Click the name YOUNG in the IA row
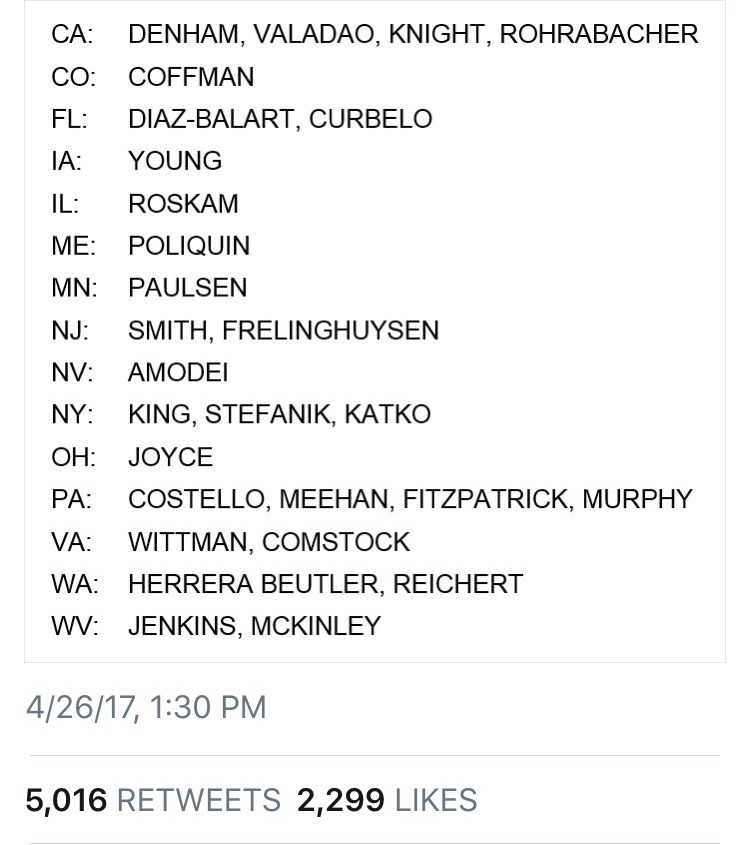The width and height of the screenshot is (750, 845). [x=175, y=161]
